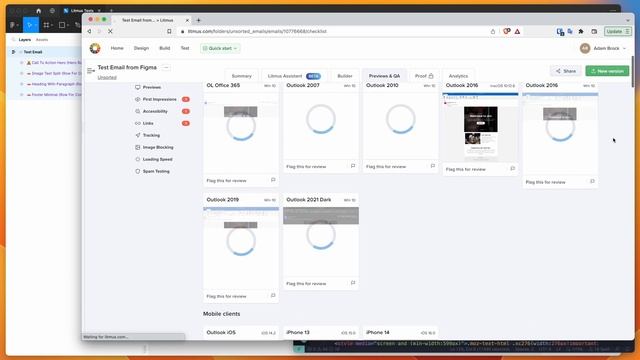Click flag icon on Outlook 2016 macOS card
640x360 pixels.
coord(513,169)
